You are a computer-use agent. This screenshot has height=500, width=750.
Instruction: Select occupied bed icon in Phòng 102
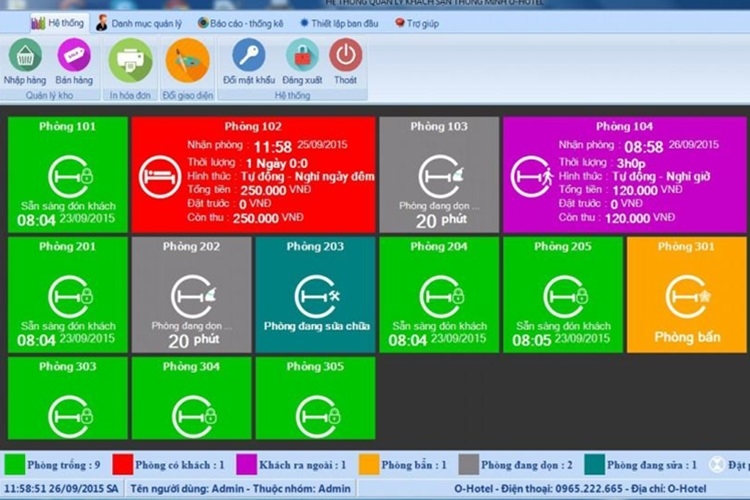click(160, 177)
